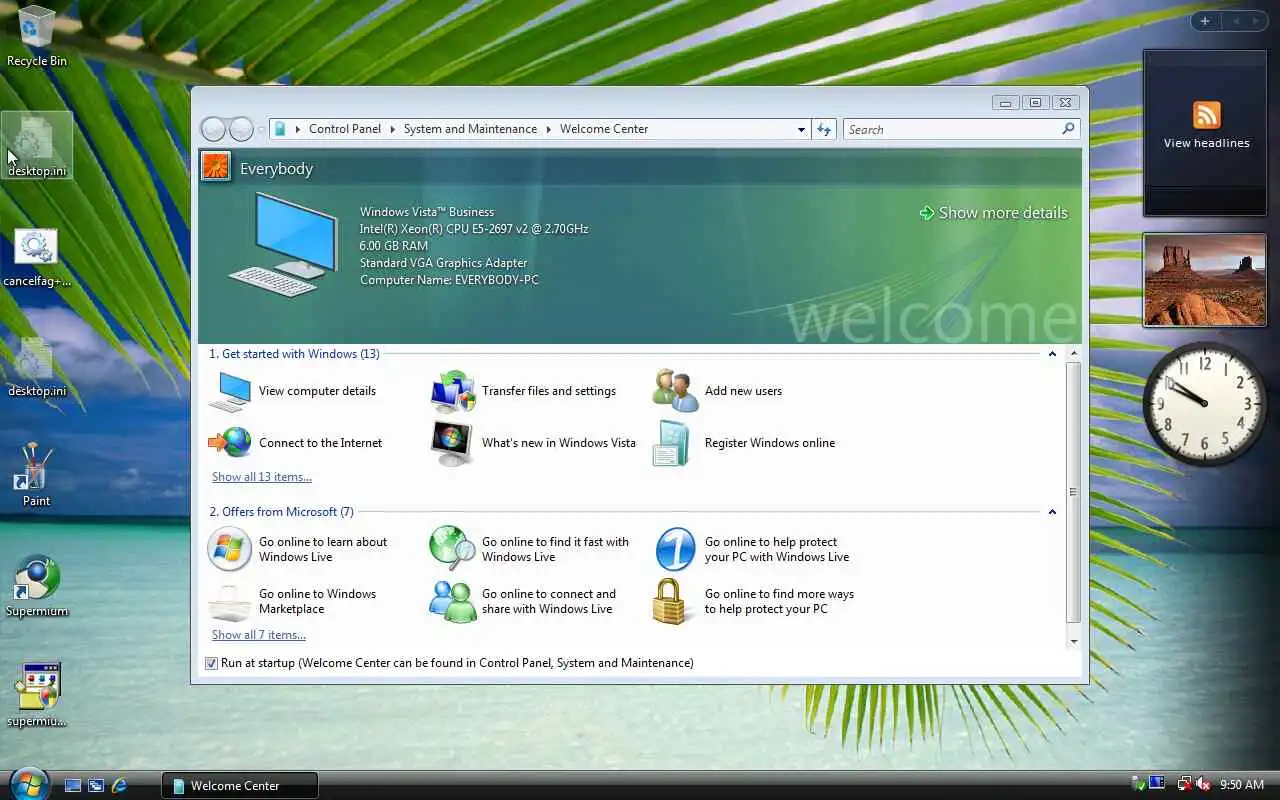The width and height of the screenshot is (1280, 800).
Task: Click Welcome Center in the breadcrumb
Action: pos(604,129)
